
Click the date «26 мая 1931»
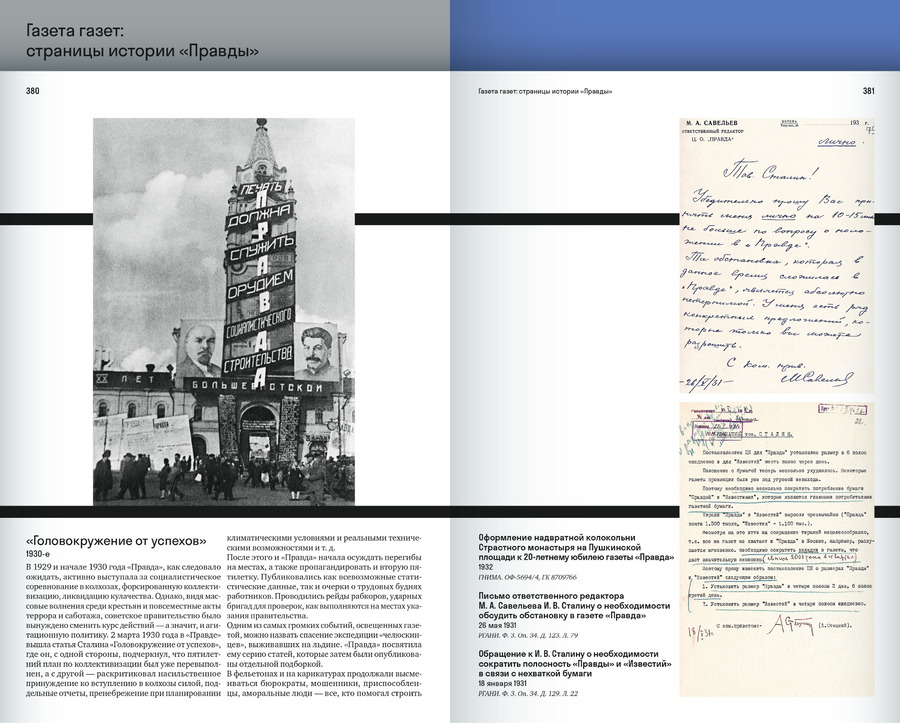[497, 625]
